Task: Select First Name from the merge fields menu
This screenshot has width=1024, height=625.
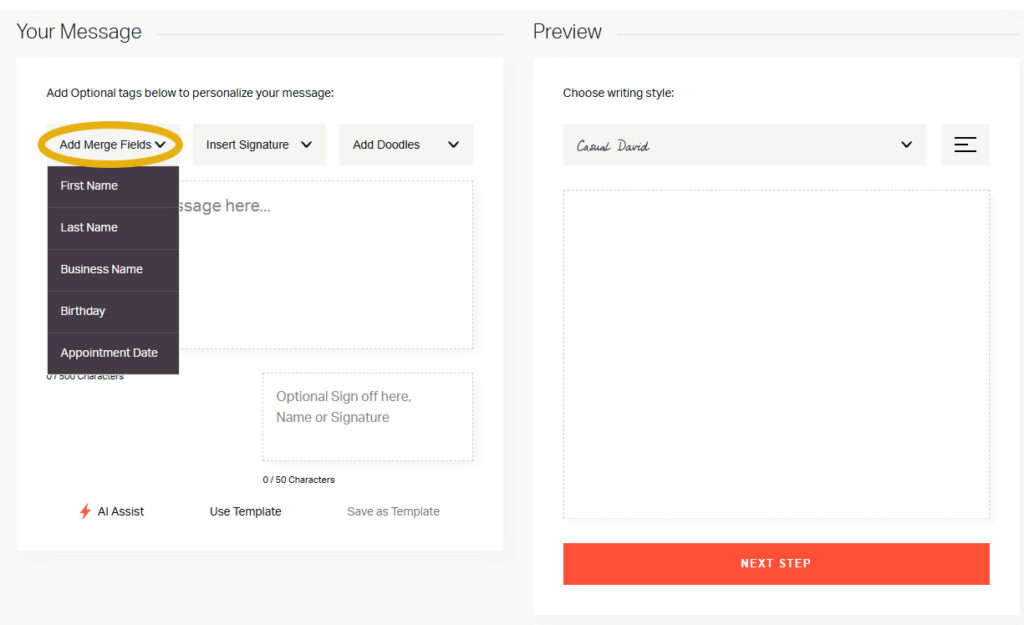Action: [112, 185]
